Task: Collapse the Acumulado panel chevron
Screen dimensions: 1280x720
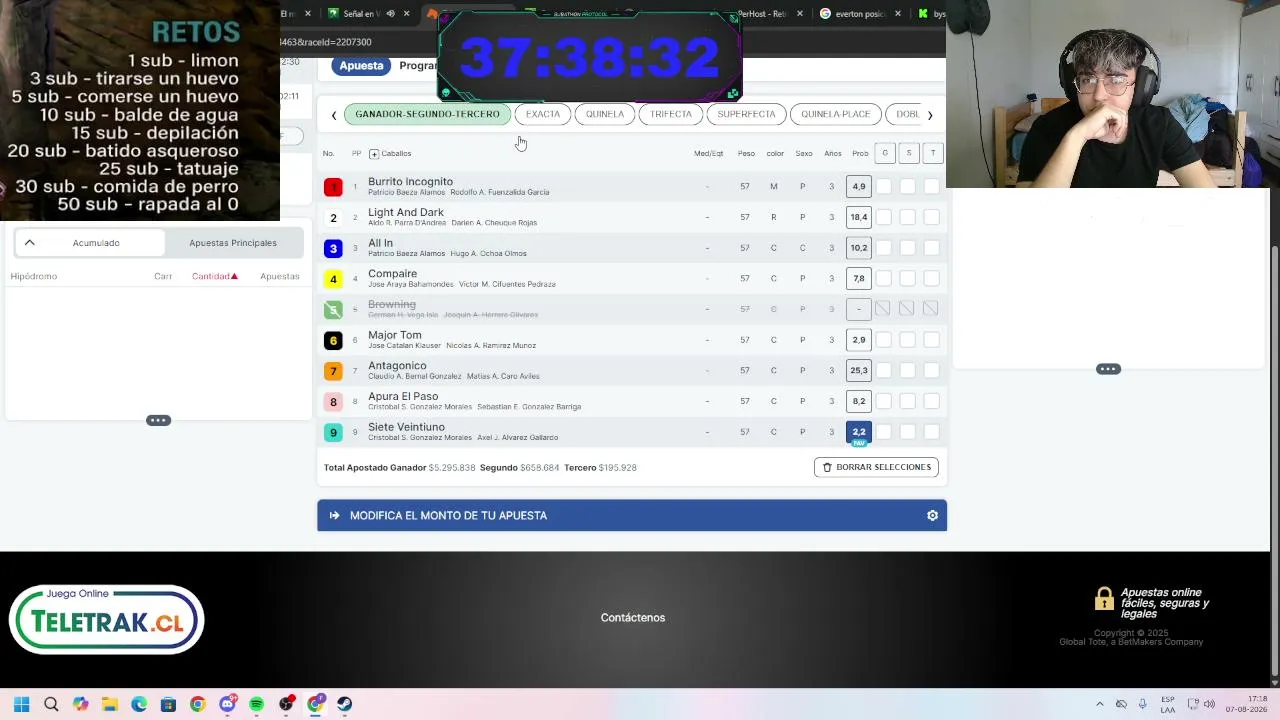Action: [29, 243]
